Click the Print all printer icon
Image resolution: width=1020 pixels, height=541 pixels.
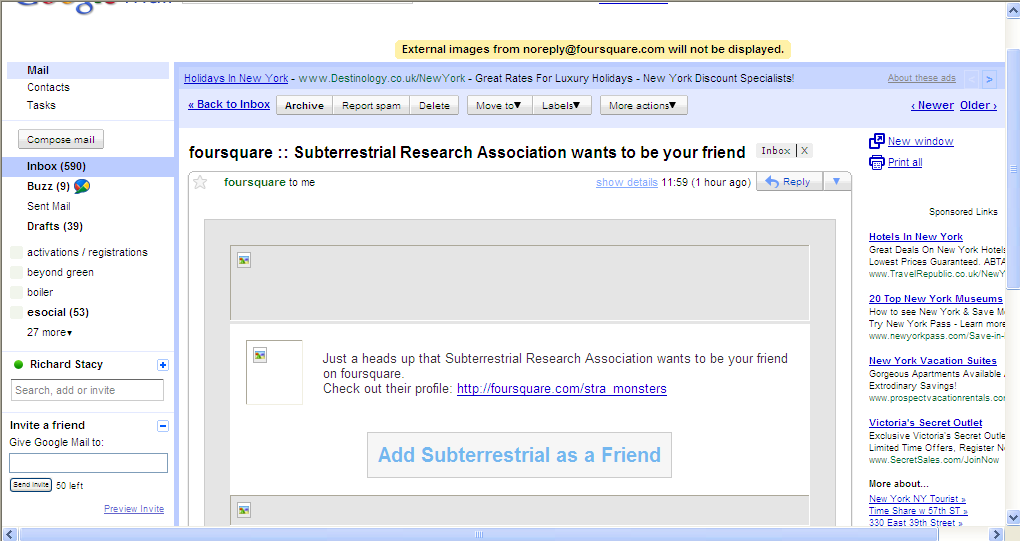point(877,162)
